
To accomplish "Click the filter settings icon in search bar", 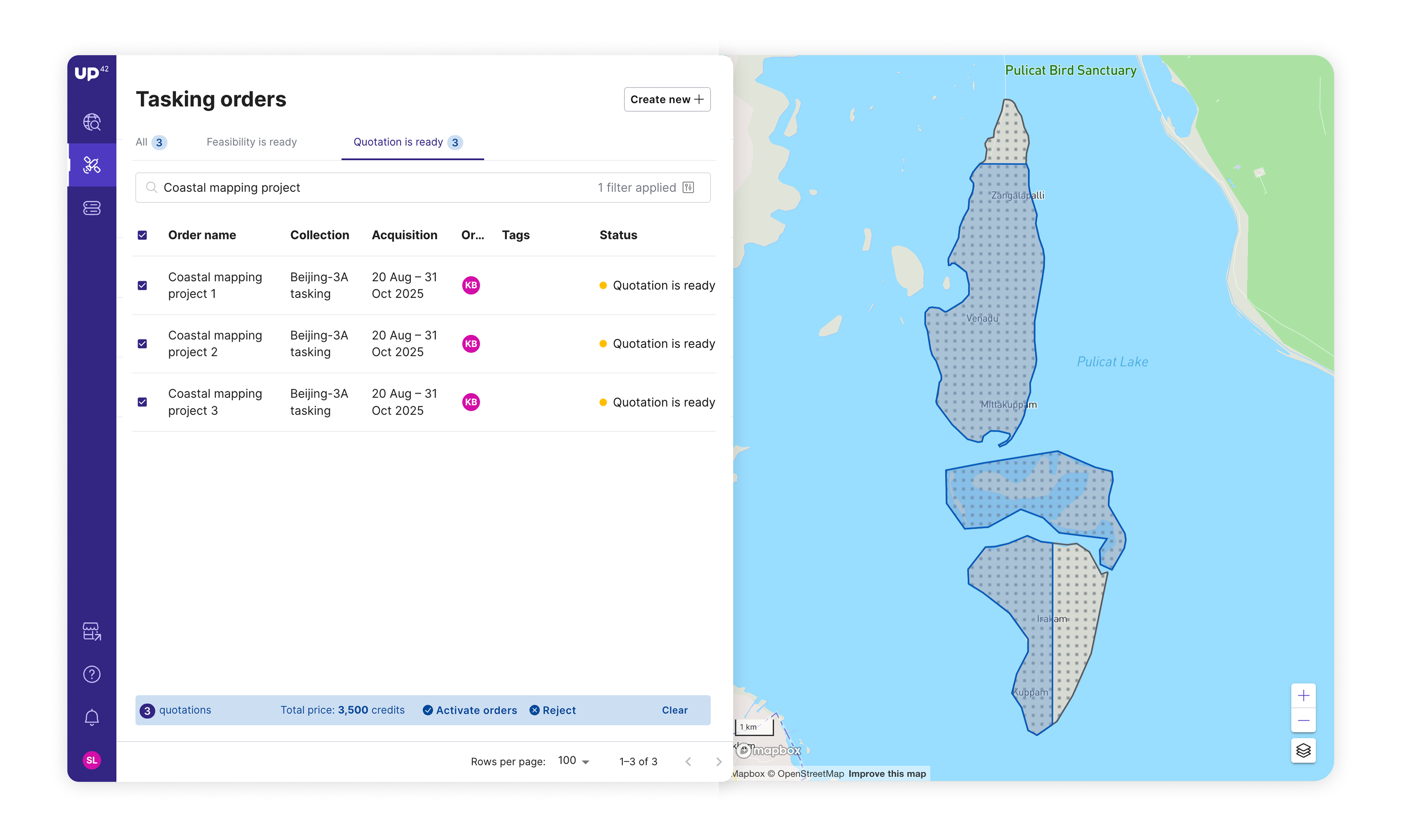I will [x=688, y=187].
